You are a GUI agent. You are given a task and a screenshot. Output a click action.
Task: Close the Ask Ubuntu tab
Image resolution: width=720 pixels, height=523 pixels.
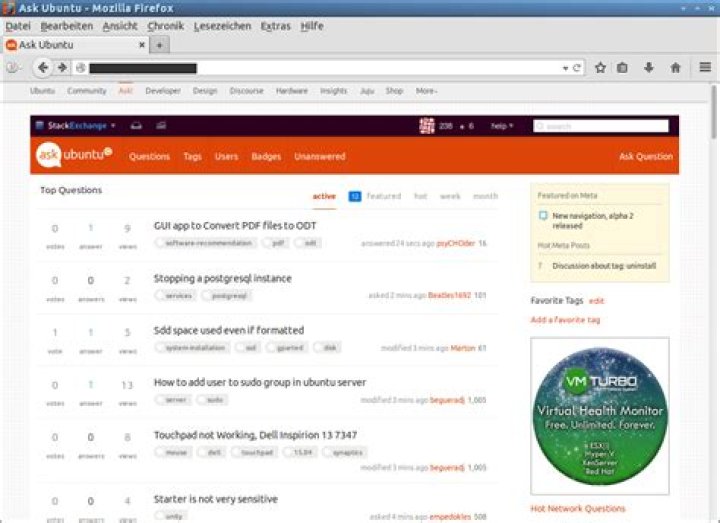click(142, 45)
